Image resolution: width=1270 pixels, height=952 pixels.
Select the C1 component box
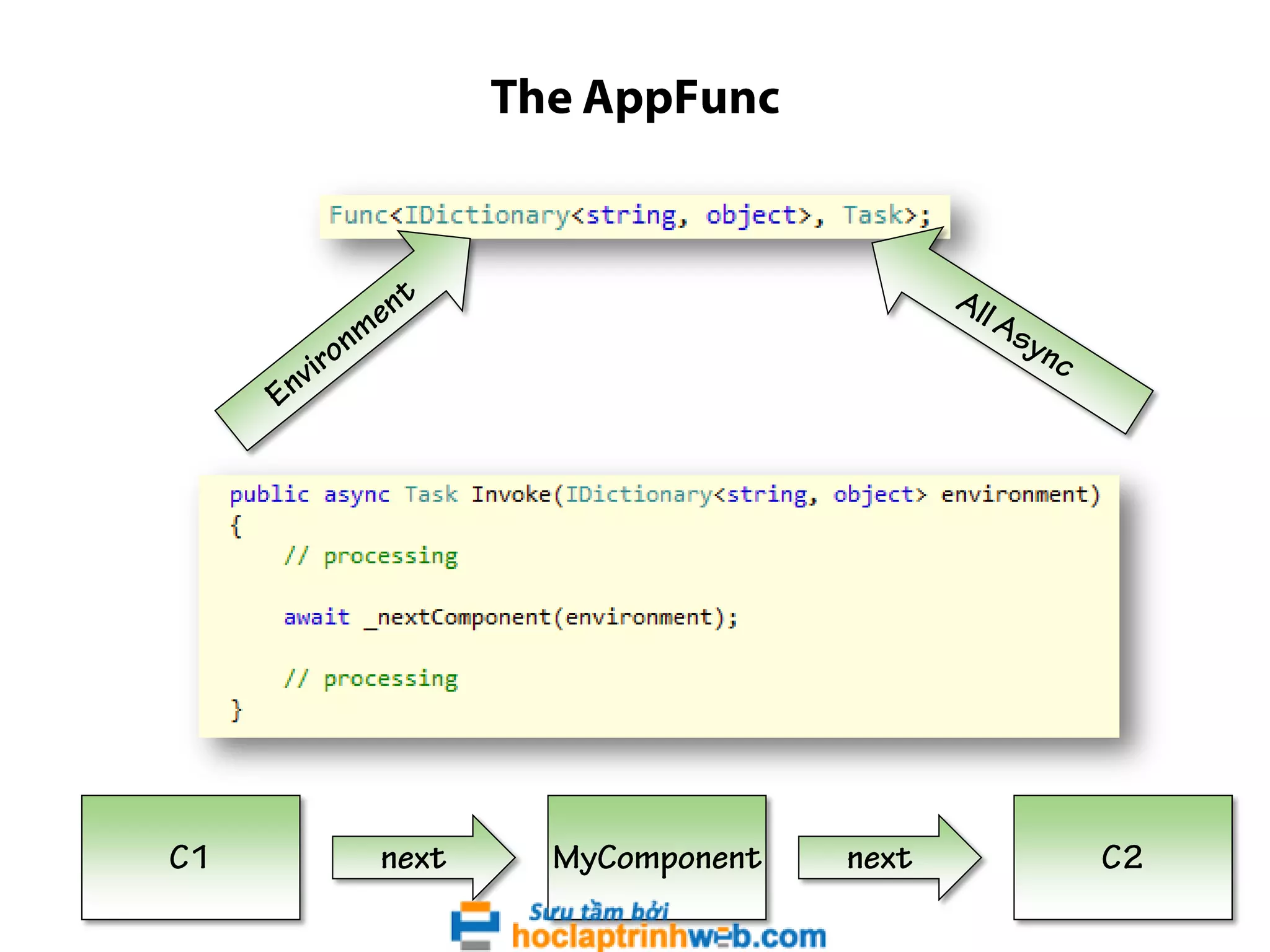(x=190, y=857)
